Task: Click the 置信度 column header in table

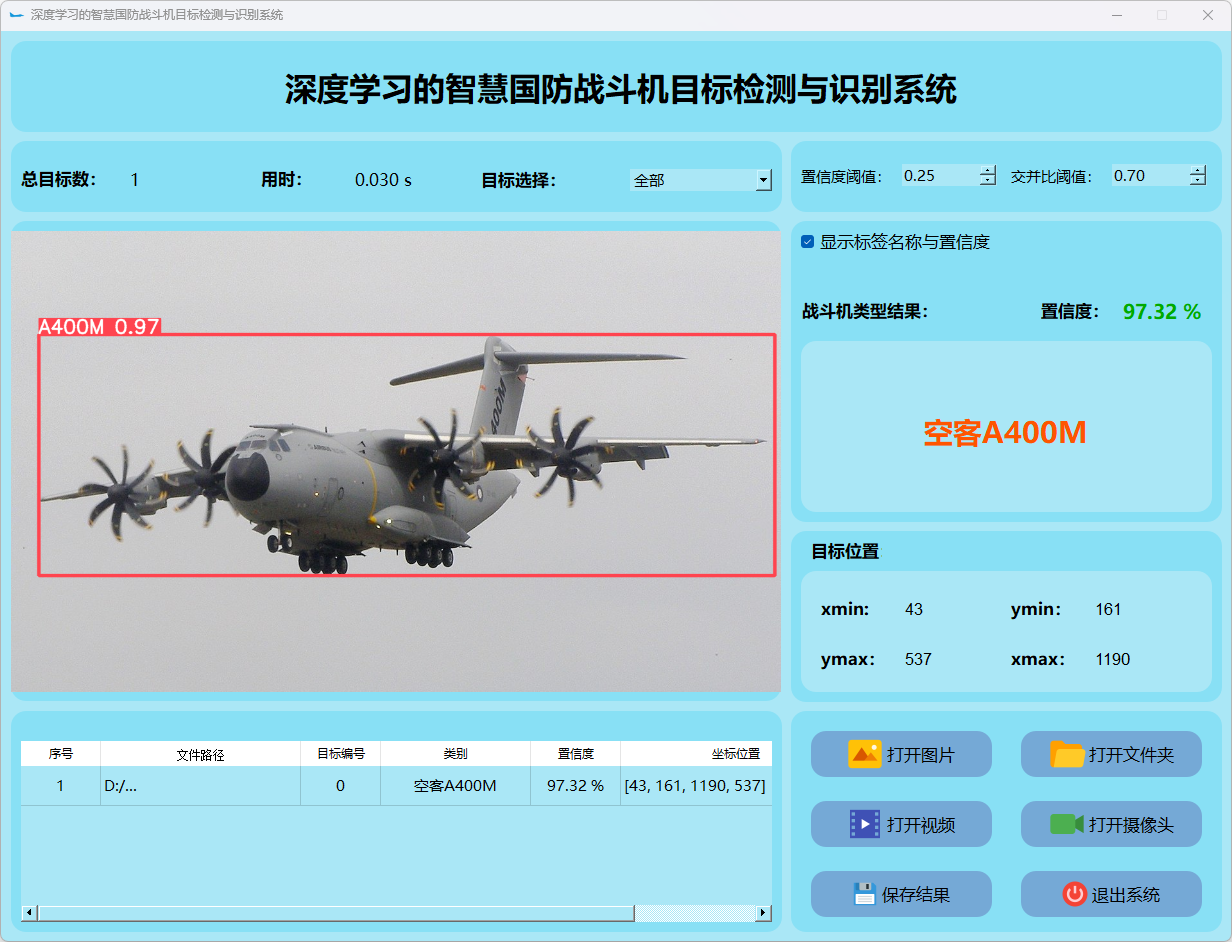Action: (576, 754)
